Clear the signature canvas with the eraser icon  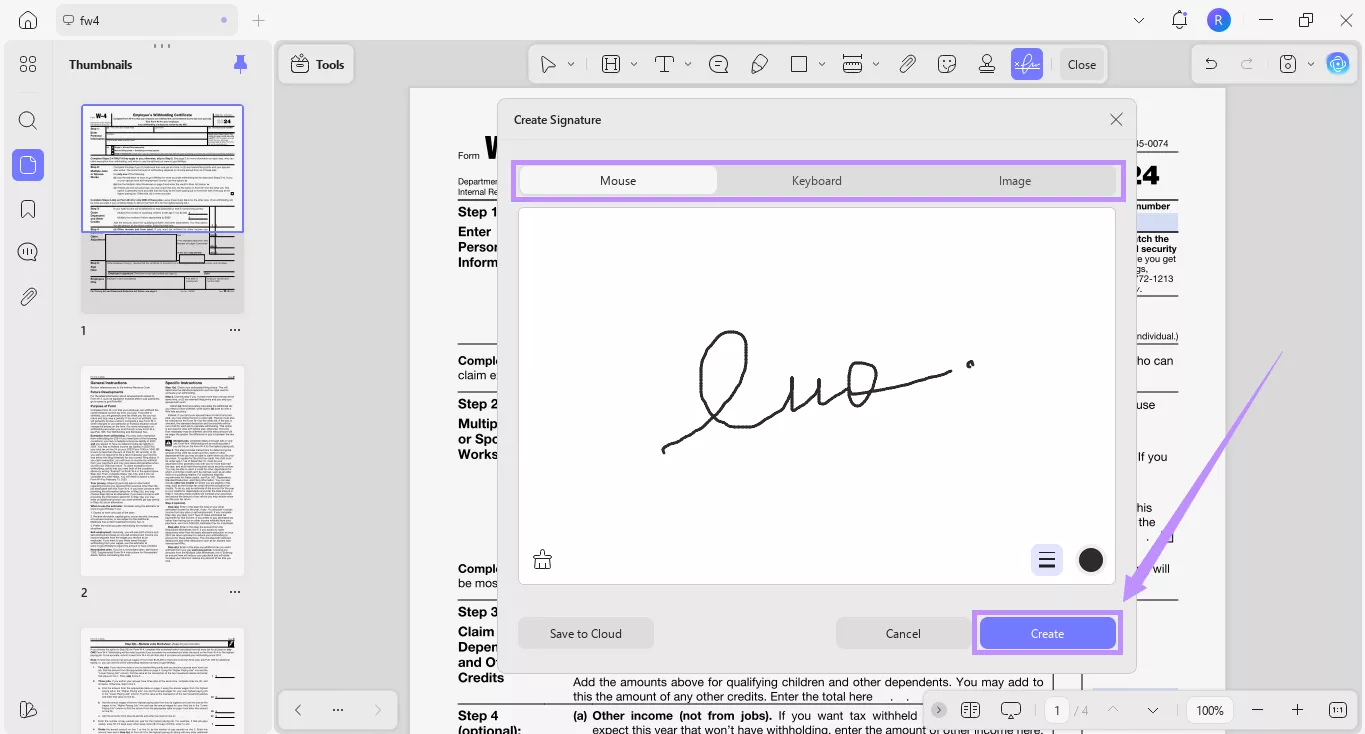(x=542, y=559)
